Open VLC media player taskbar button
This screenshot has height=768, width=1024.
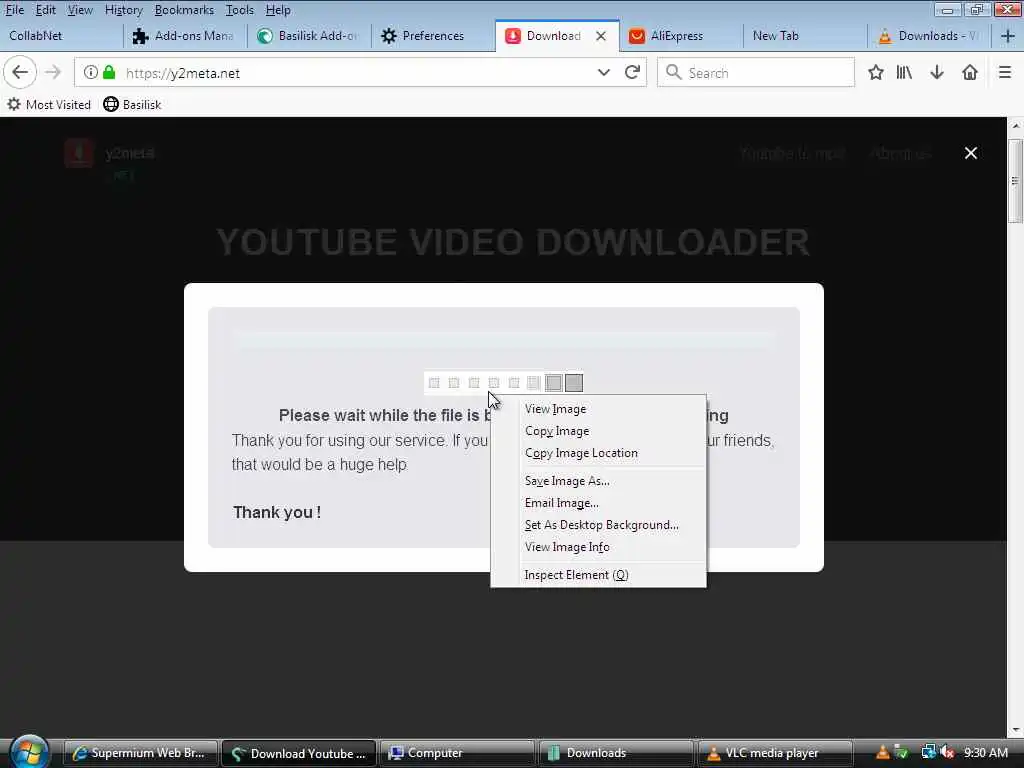tap(775, 753)
